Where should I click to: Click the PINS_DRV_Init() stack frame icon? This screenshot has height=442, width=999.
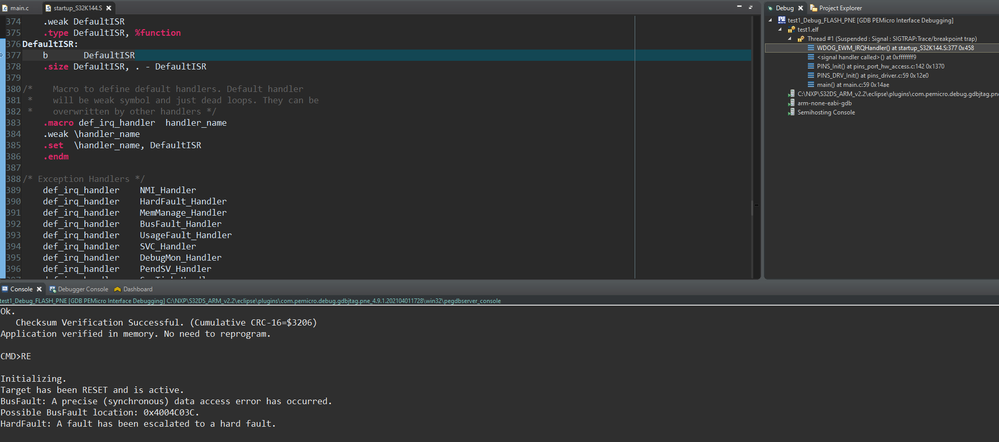click(x=809, y=75)
